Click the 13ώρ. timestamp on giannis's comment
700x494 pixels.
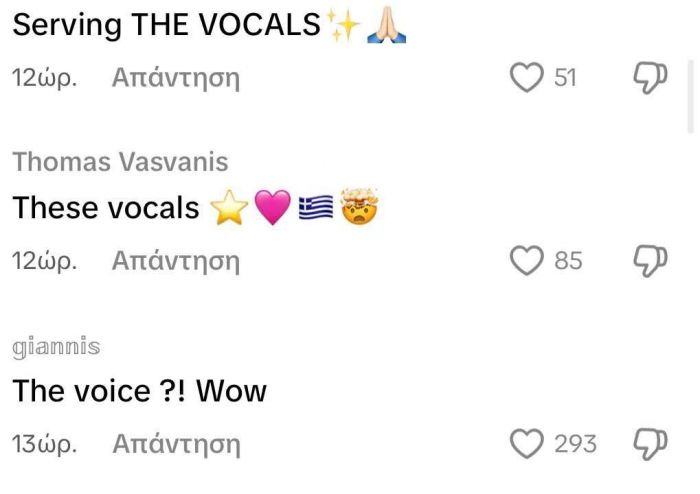(x=44, y=444)
